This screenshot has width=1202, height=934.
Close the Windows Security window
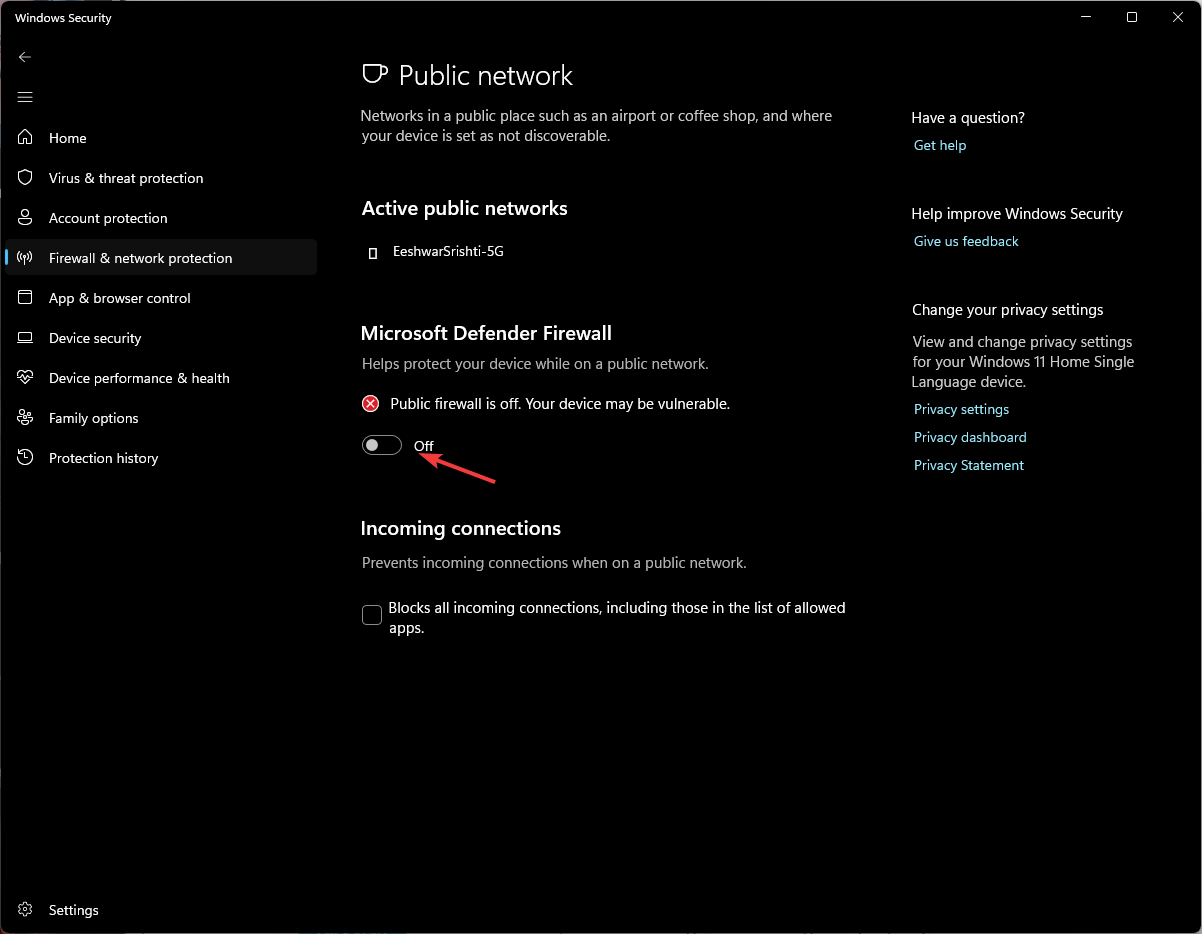(1178, 17)
